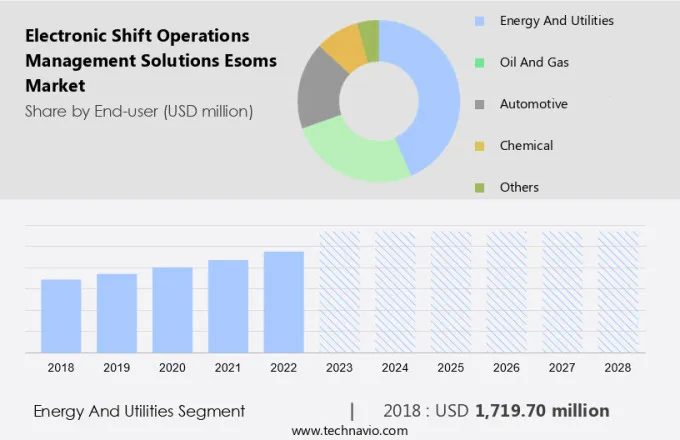Select the 2020 bar in the chart

coord(172,309)
